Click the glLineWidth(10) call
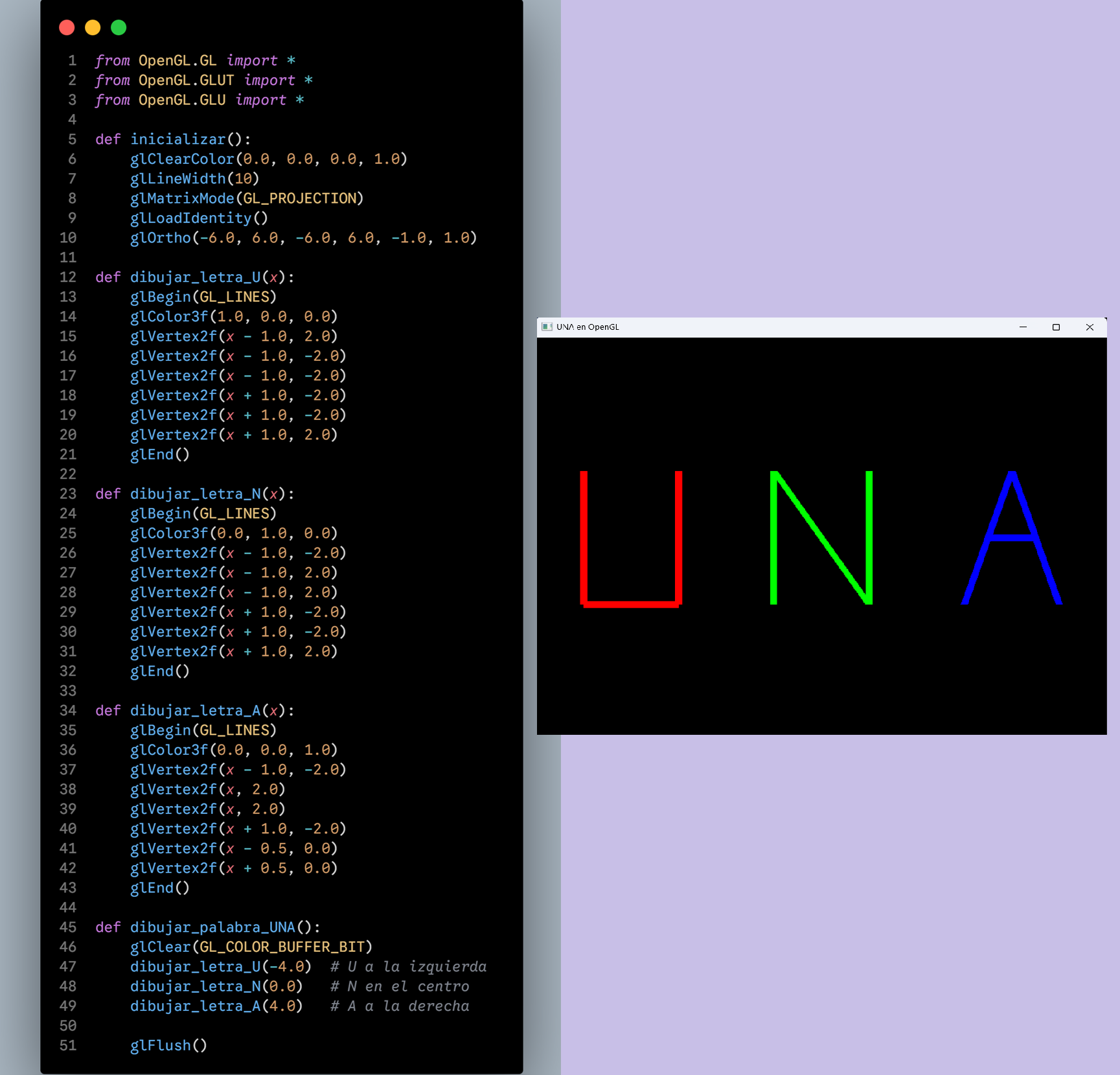 [194, 179]
